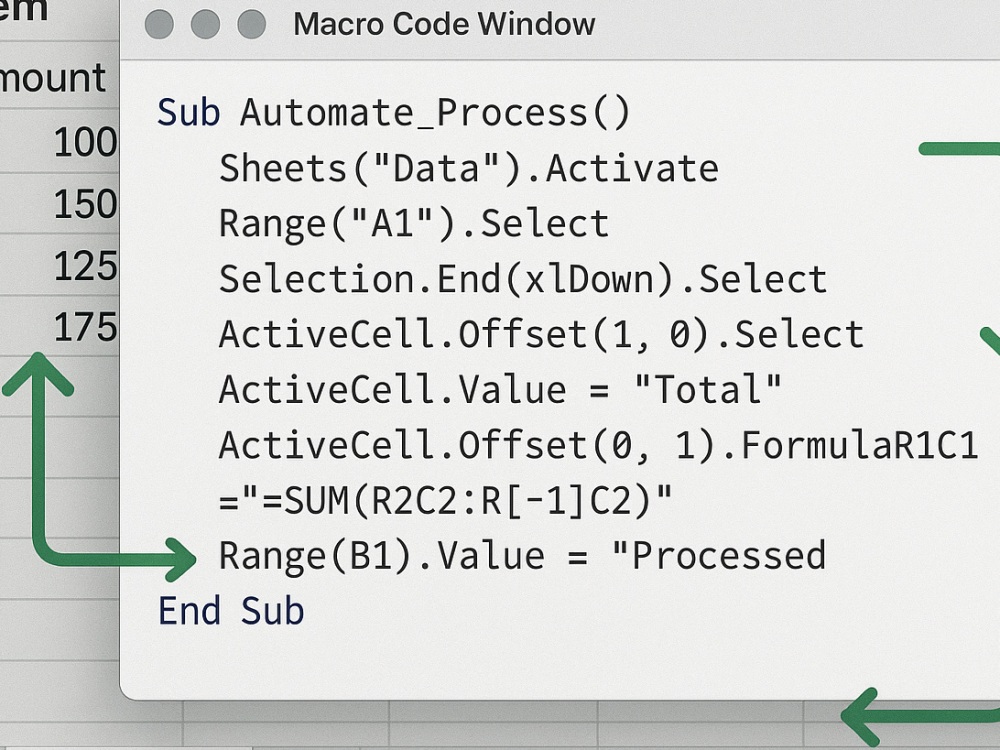Select the cell containing 100
Screen dimensions: 1000x750
[x=59, y=140]
